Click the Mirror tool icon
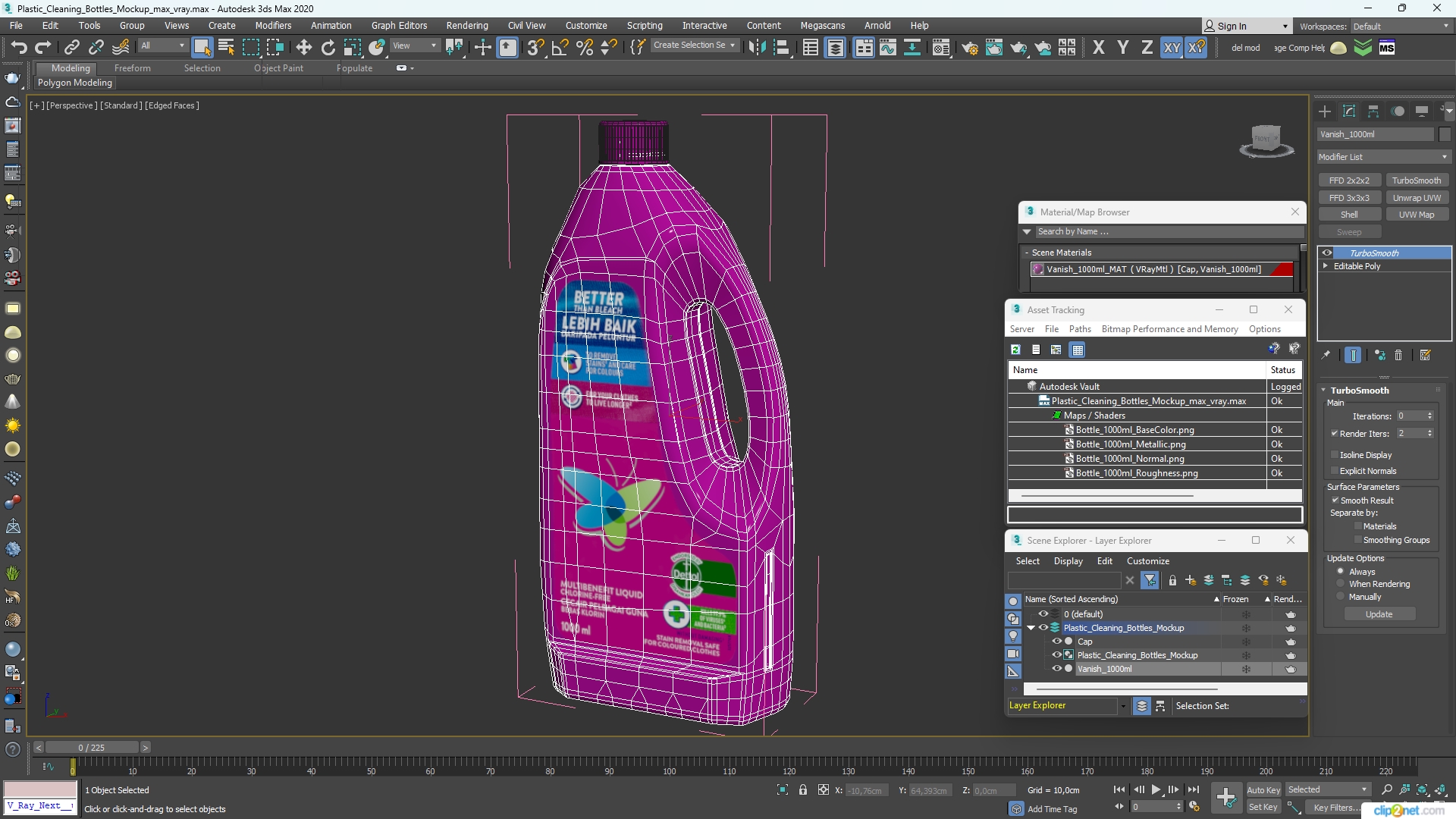Image resolution: width=1456 pixels, height=819 pixels. (x=757, y=48)
